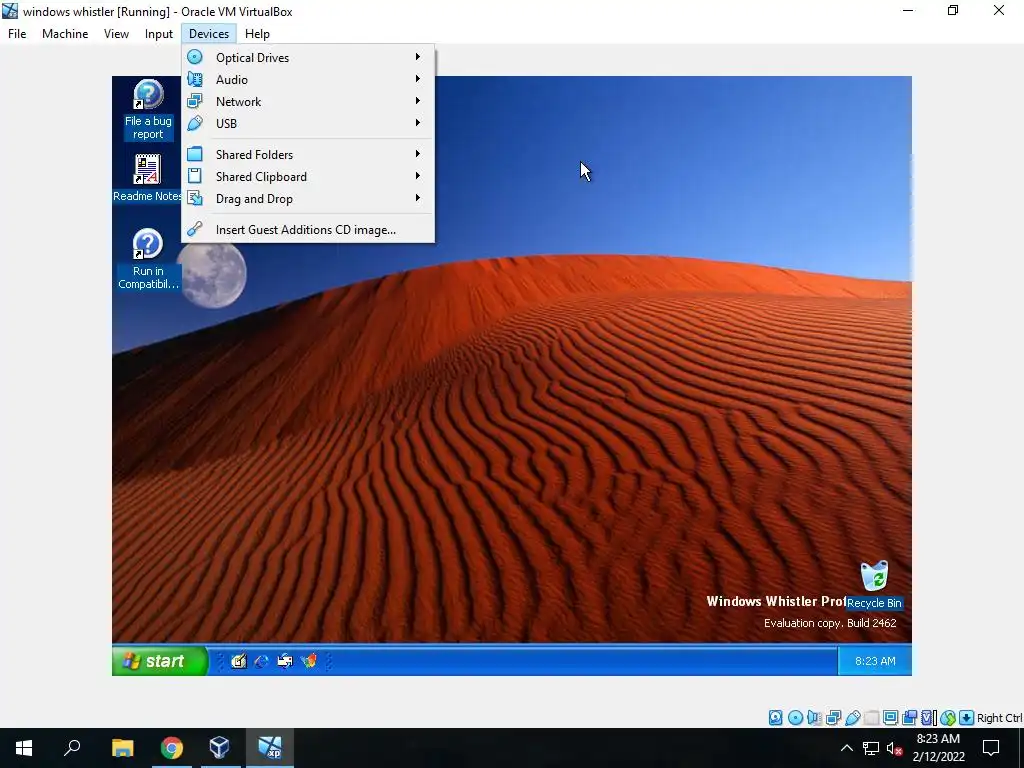Screen dimensions: 1024x768
Task: Click the mouse integration status icon
Action: 948,718
